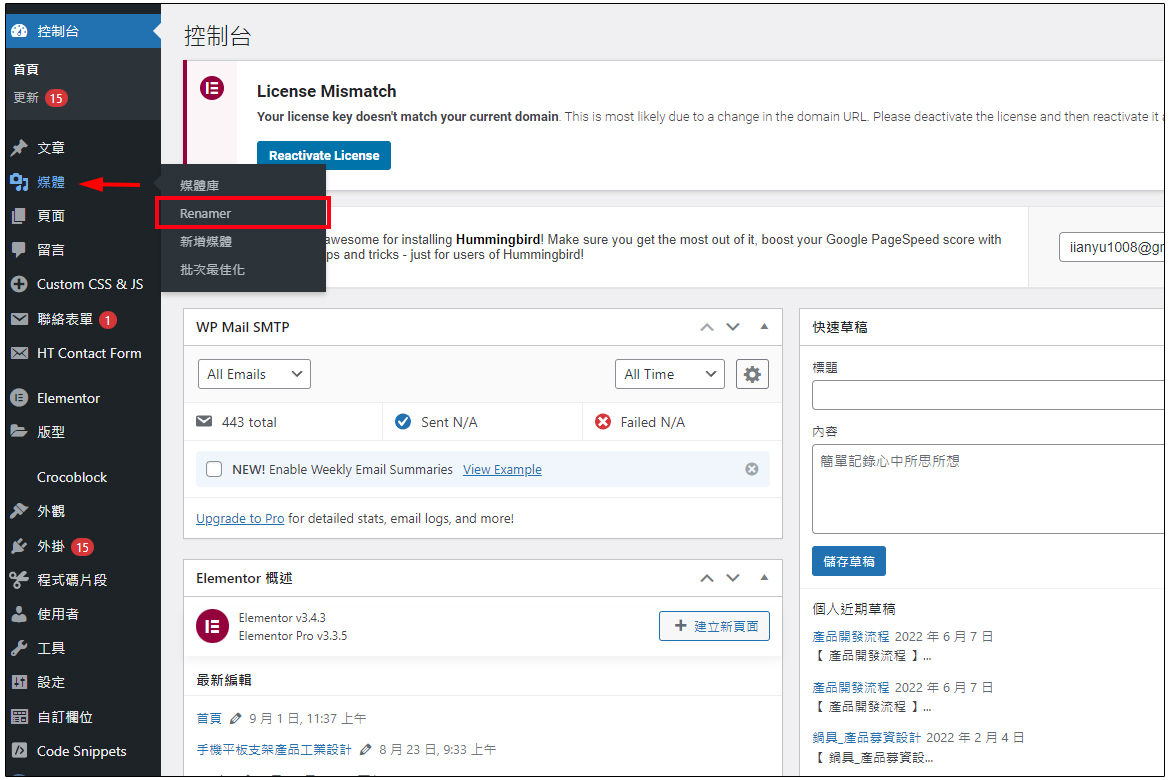Select 批次最佳化 from the submenu
The width and height of the screenshot is (1170, 780).
212,269
